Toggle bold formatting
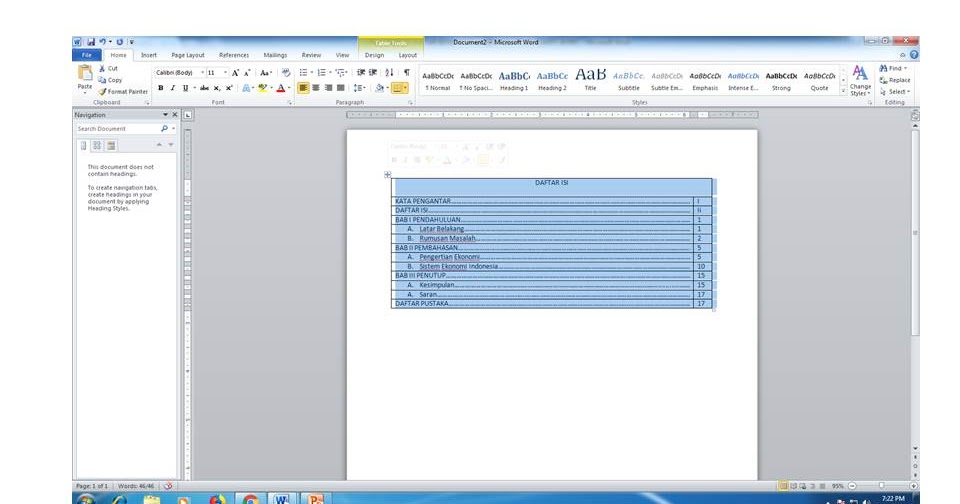 click(161, 88)
